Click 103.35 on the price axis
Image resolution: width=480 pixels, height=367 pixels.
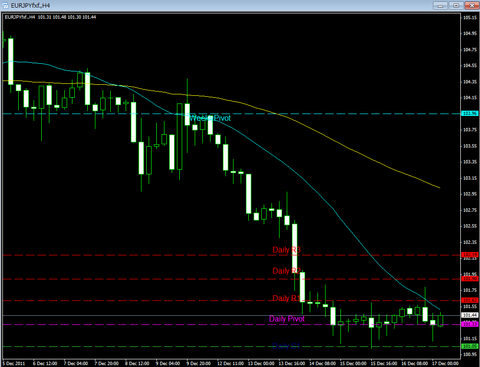click(x=470, y=162)
